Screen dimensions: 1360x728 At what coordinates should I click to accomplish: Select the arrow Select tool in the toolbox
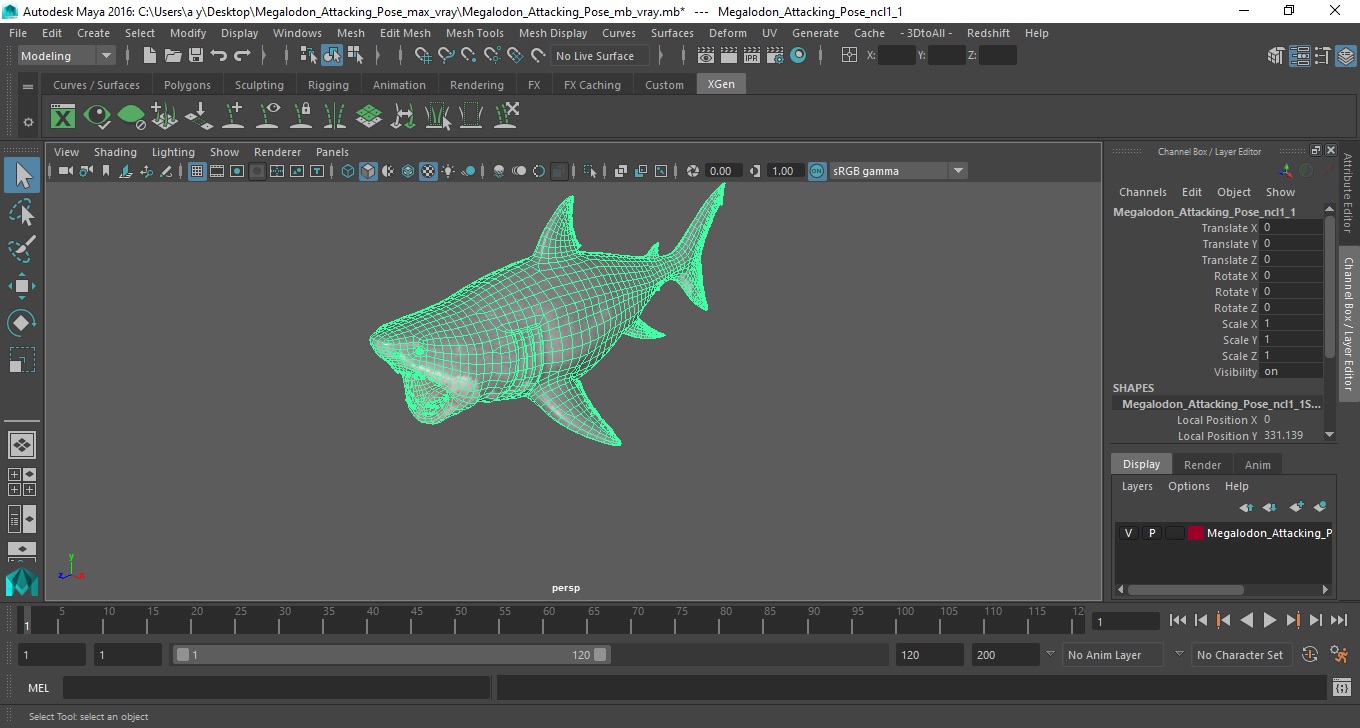(x=22, y=176)
